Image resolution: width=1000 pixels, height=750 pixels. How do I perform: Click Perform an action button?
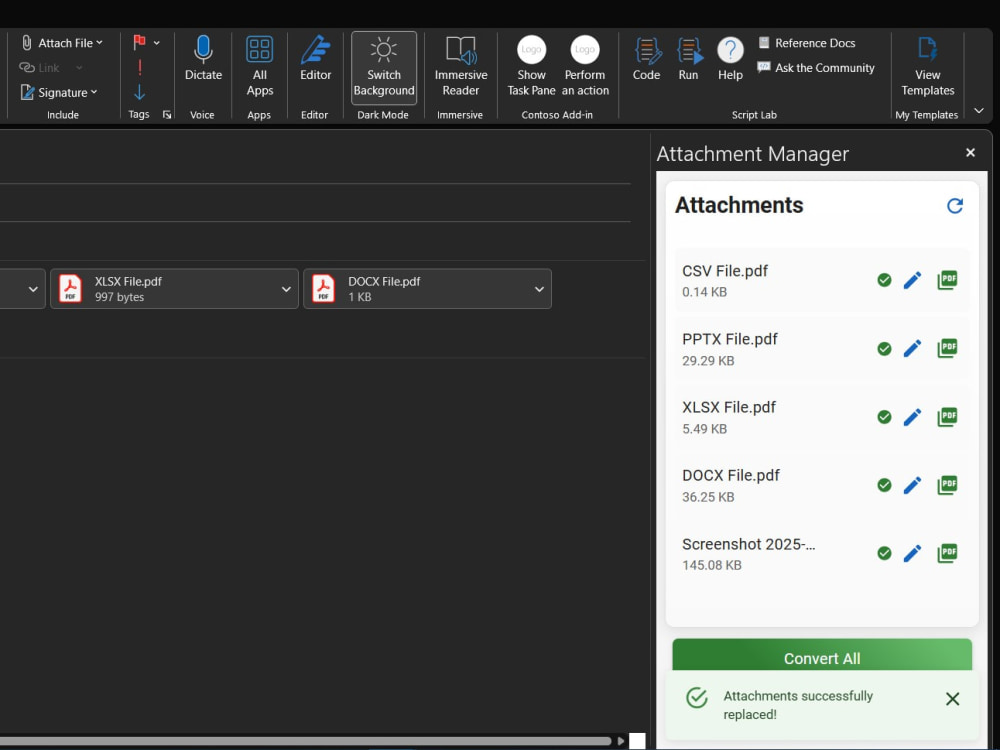(585, 66)
